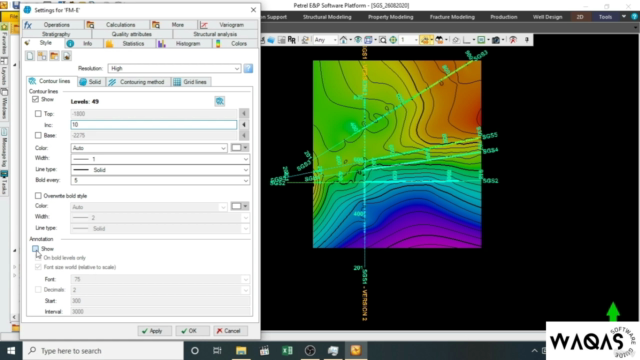This screenshot has width=640, height=360.
Task: Click the view all eye icon in toolbar
Action: point(358,40)
